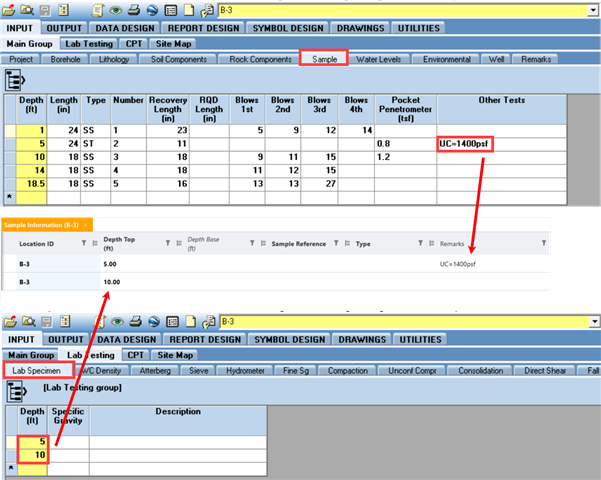Viewport: 601px width, 480px height.
Task: Switch to the OUTPUT tab in top window
Action: click(65, 28)
